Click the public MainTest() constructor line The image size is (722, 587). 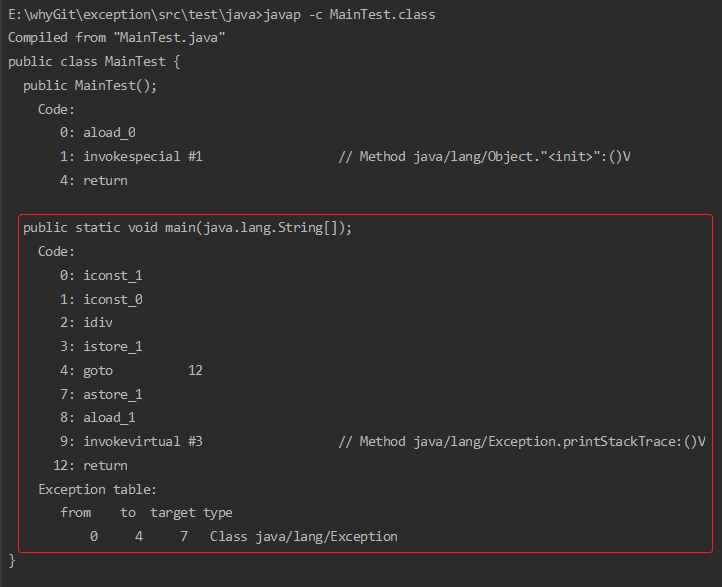click(x=90, y=86)
